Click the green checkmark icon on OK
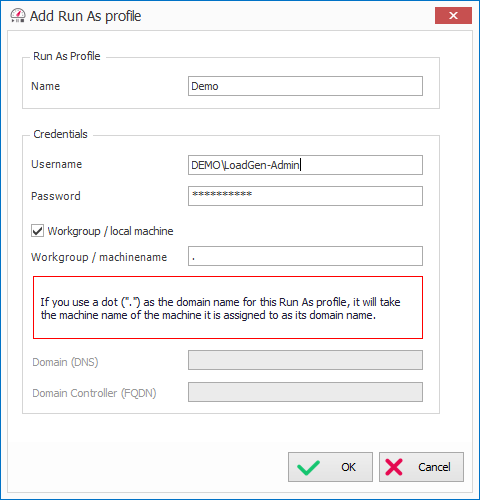 [x=308, y=467]
